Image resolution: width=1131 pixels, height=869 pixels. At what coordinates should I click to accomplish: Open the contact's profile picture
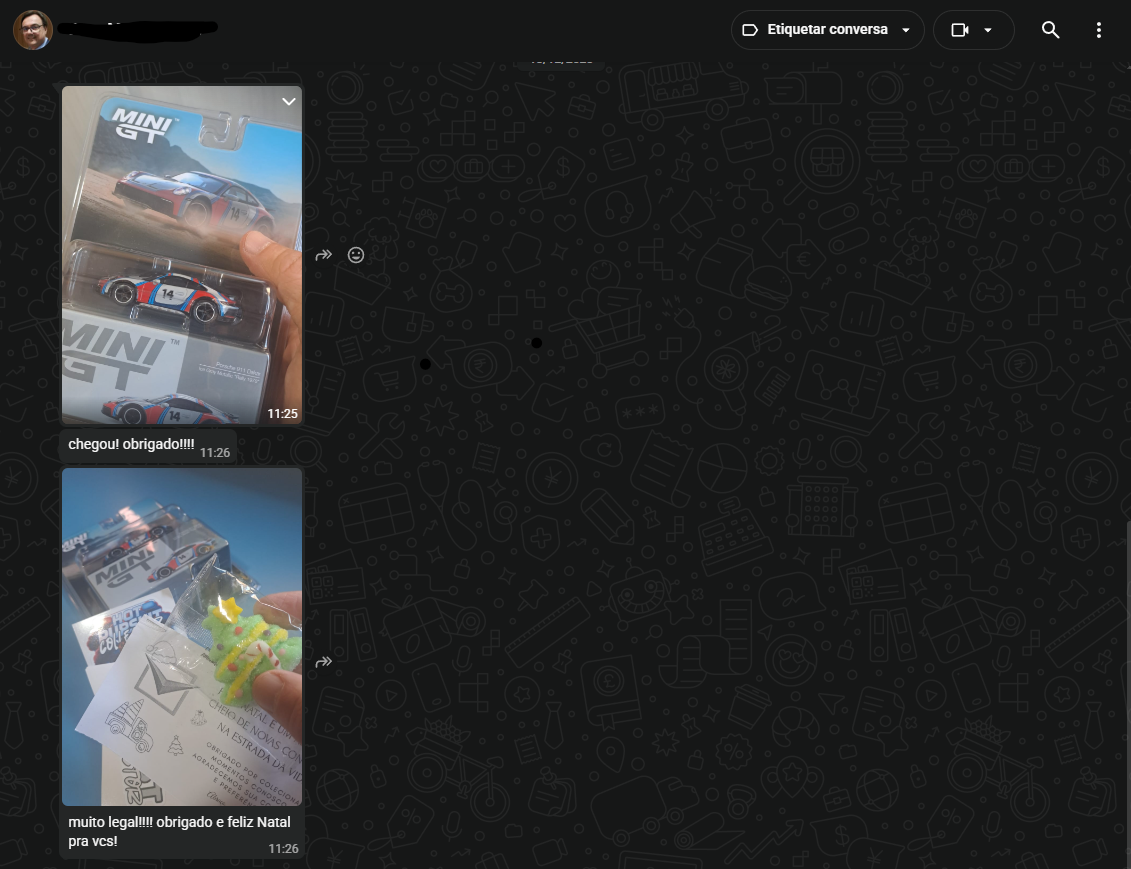coord(32,30)
